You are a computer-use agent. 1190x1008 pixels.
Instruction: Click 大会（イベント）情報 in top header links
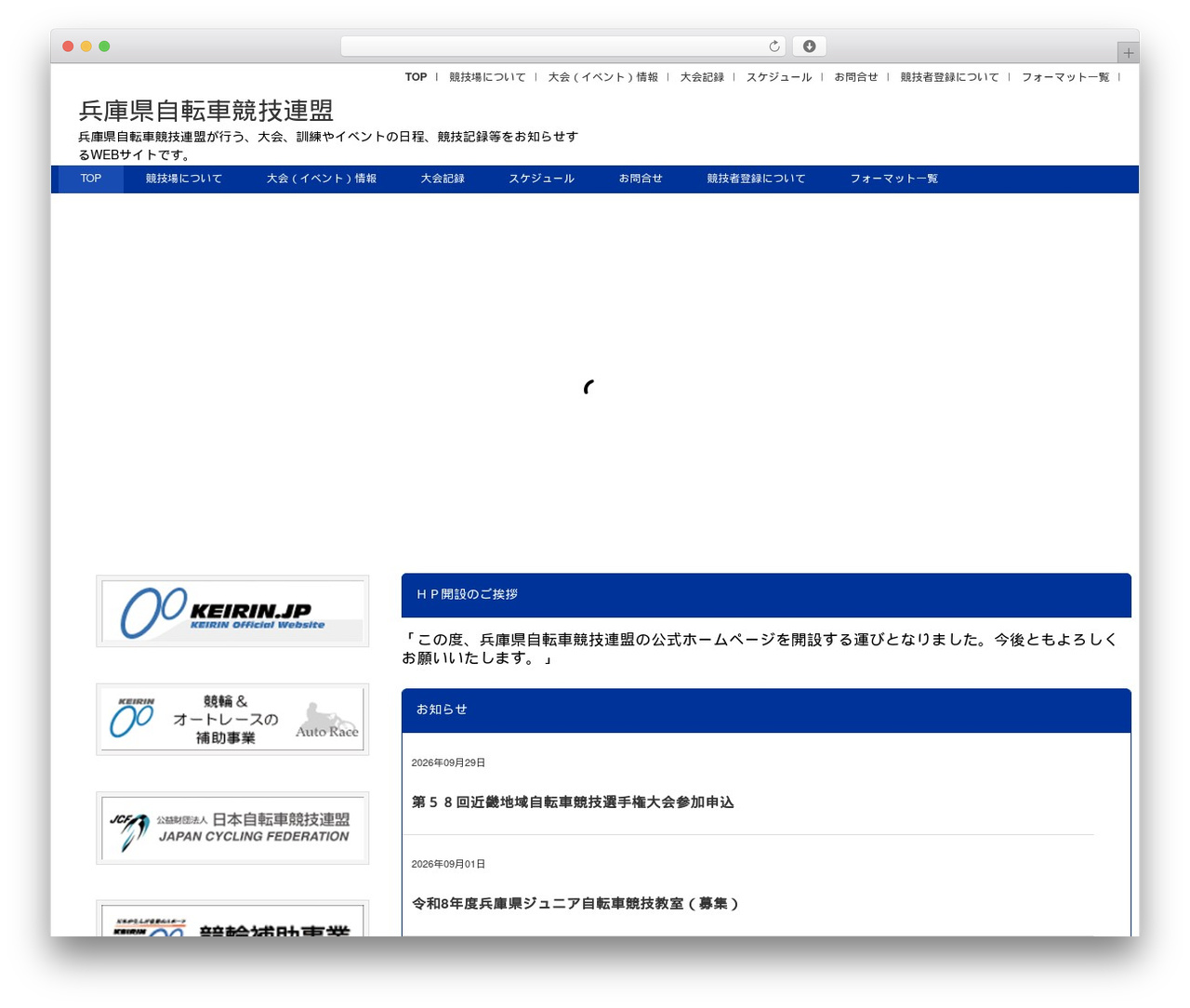602,77
